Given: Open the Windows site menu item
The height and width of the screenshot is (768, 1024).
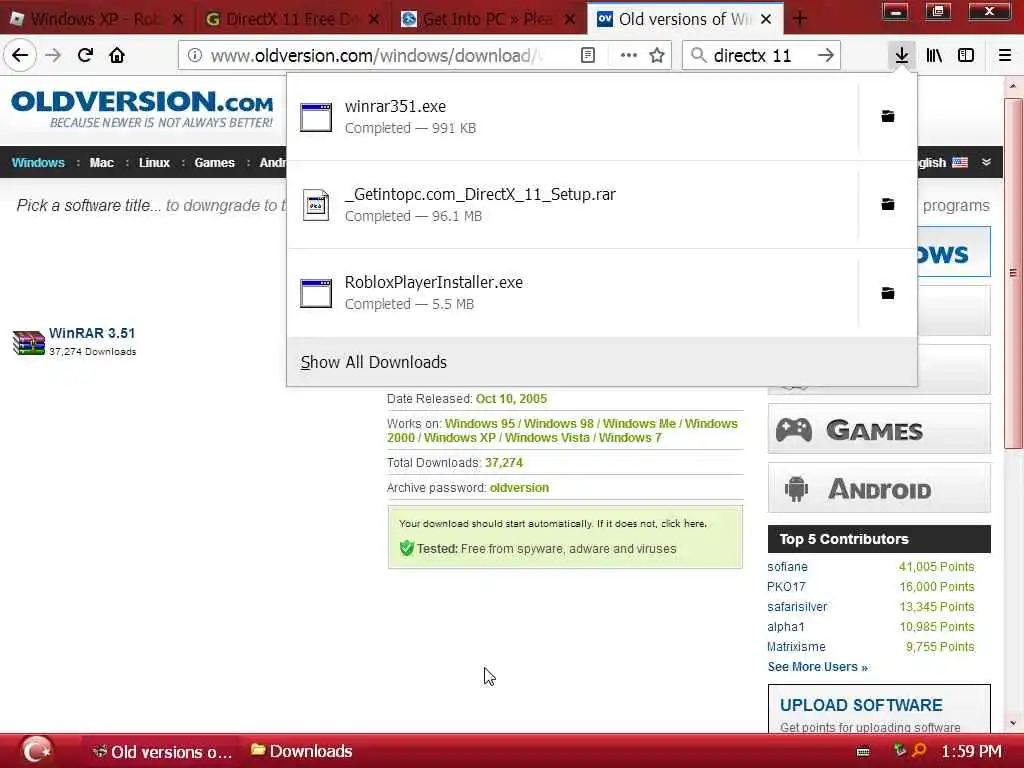Looking at the screenshot, I should coord(38,163).
